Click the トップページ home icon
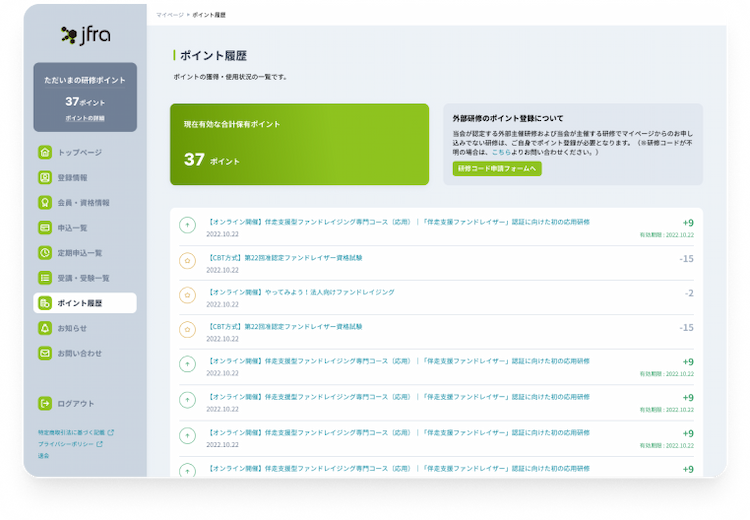The width and height of the screenshot is (750, 520). (x=45, y=153)
